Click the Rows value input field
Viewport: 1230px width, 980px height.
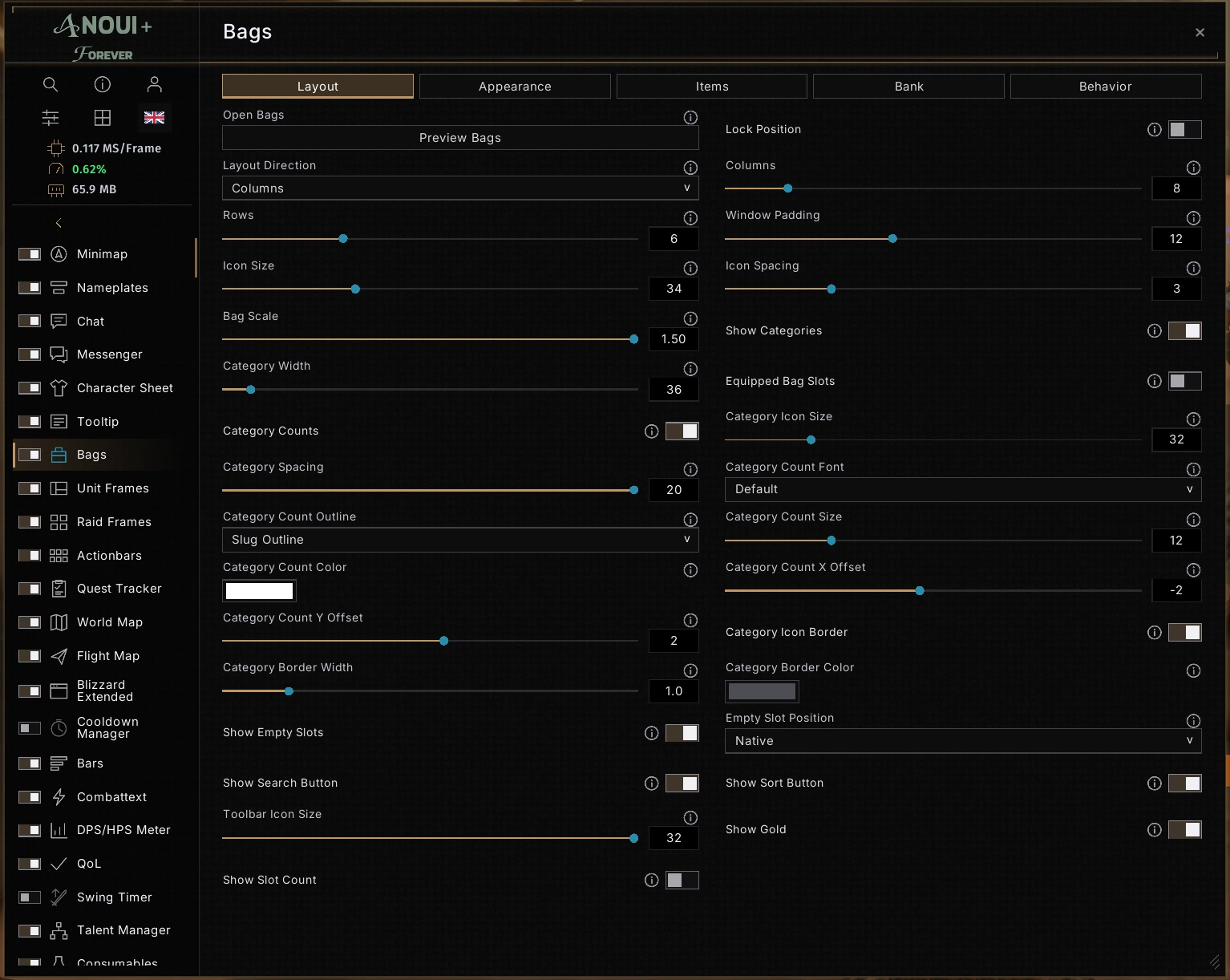(x=674, y=239)
